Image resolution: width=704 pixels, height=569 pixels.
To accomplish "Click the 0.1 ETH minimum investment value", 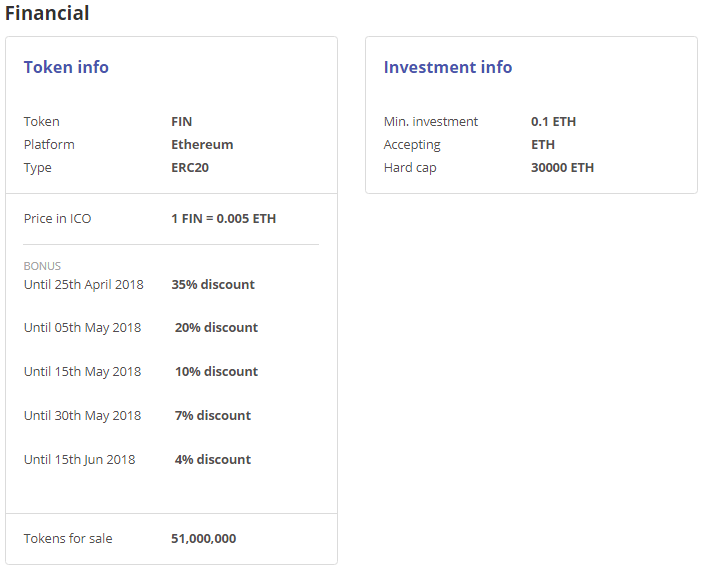I will (553, 121).
